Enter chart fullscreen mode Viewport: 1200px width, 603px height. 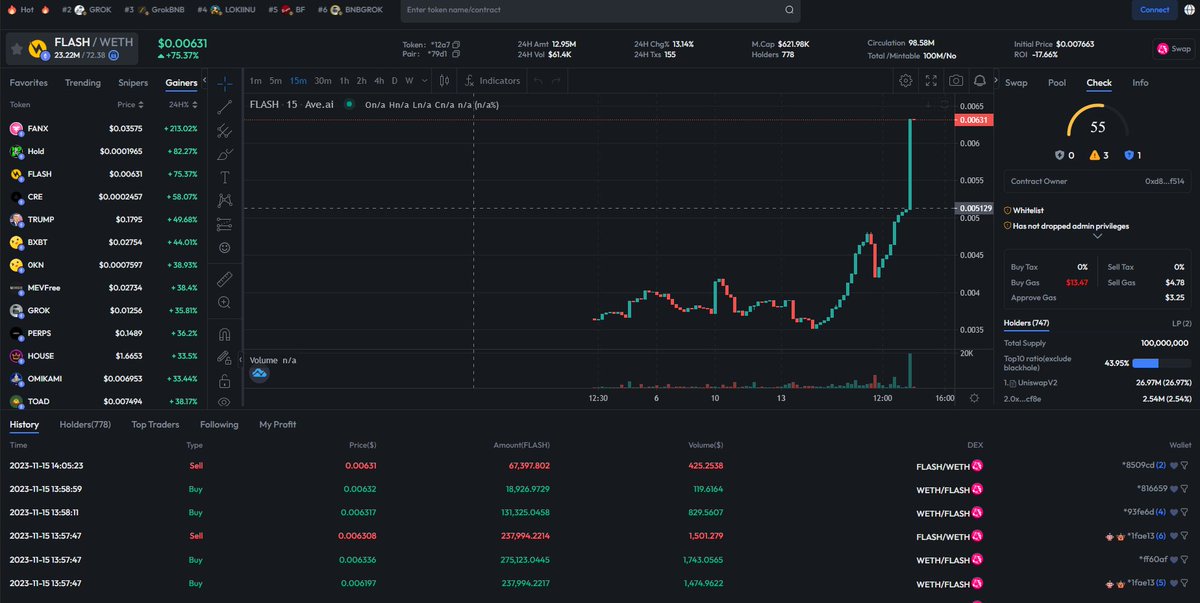click(x=932, y=80)
